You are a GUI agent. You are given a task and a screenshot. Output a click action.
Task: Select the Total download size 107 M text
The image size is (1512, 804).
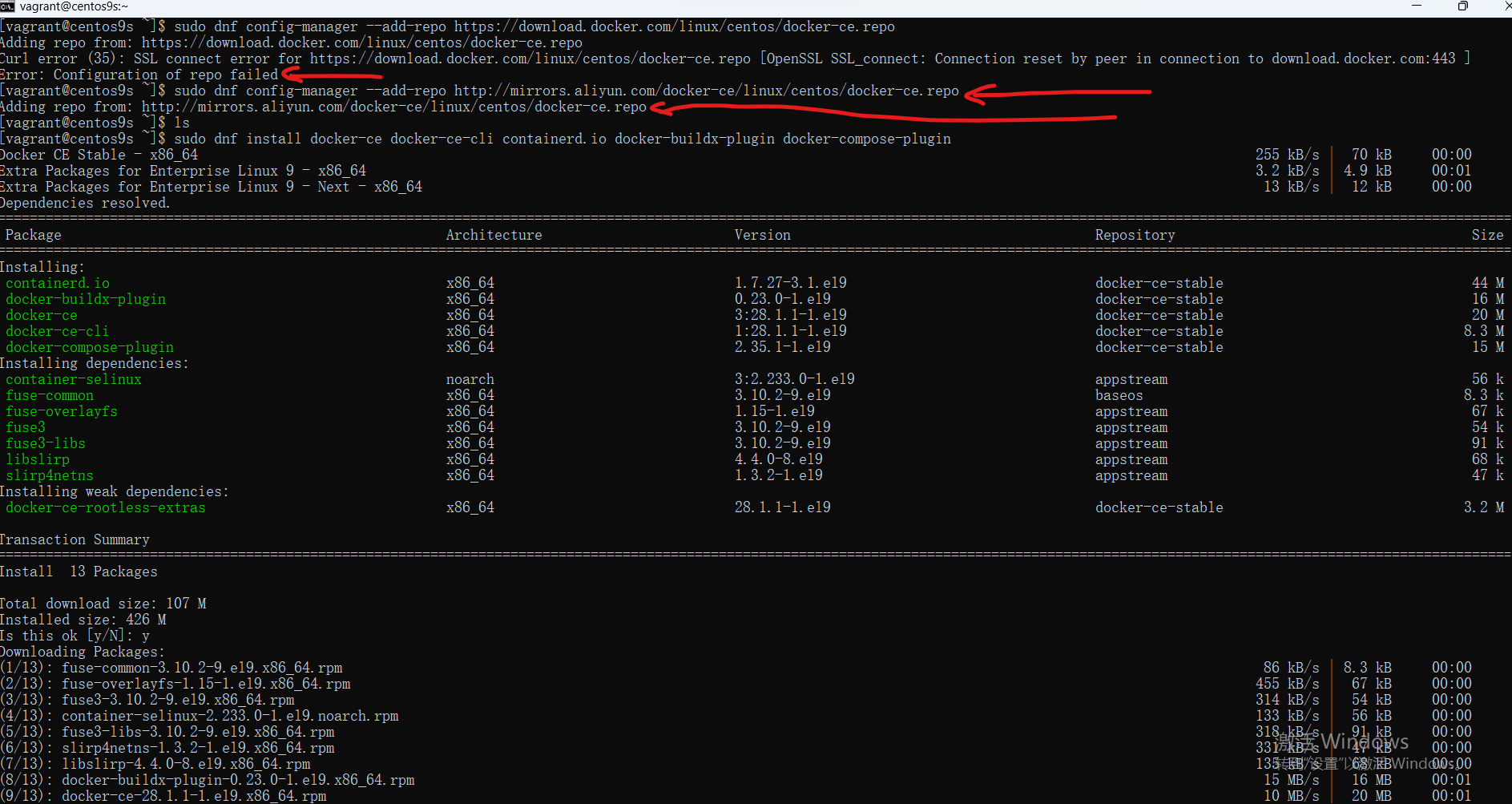pyautogui.click(x=103, y=603)
